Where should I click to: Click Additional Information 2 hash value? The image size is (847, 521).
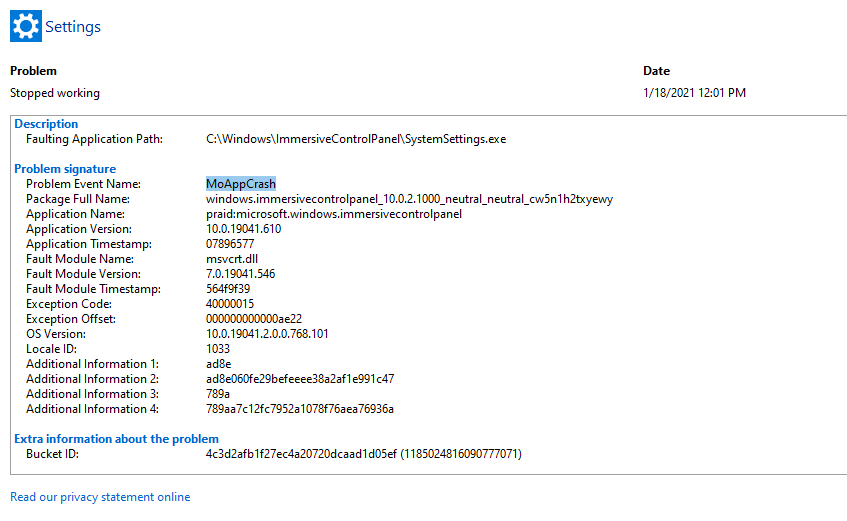pos(300,379)
